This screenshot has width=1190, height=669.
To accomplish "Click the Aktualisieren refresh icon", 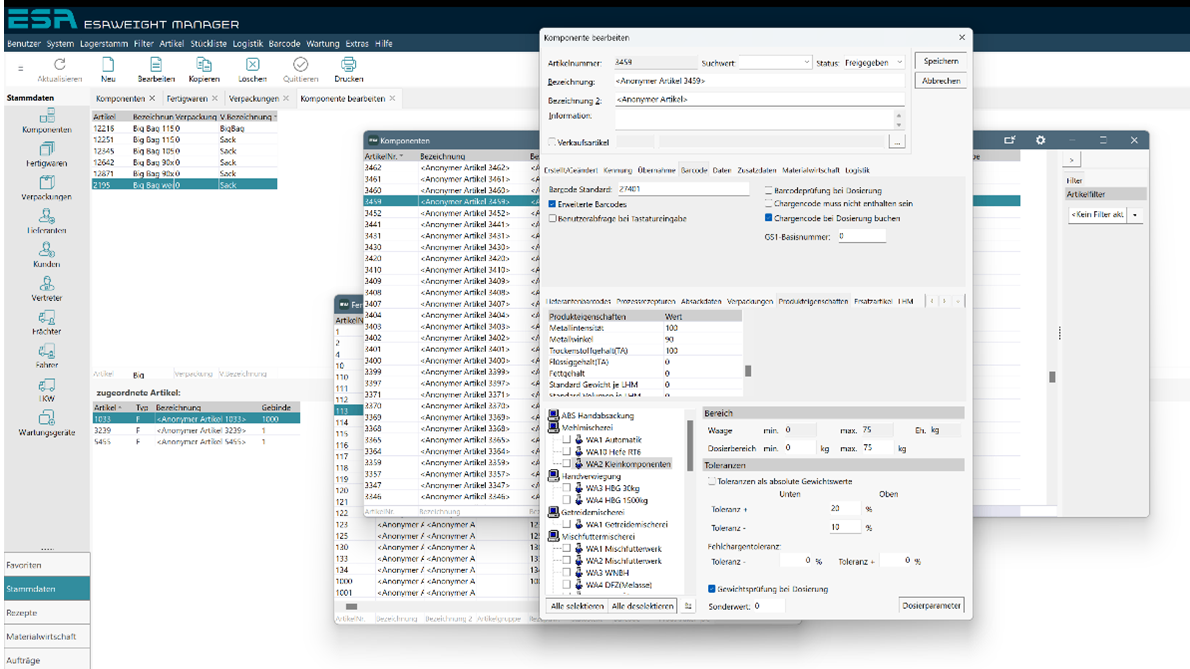I will [59, 65].
